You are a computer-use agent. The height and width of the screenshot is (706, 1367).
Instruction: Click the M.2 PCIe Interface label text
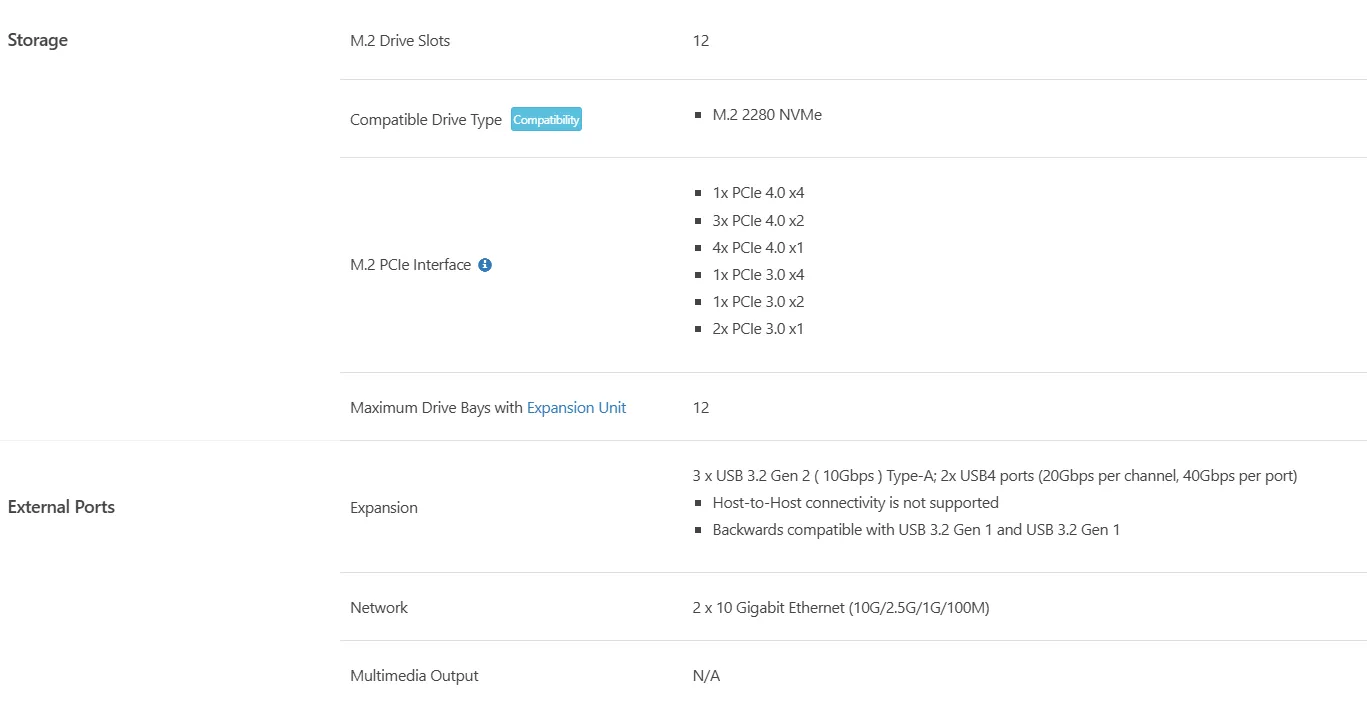(x=410, y=265)
